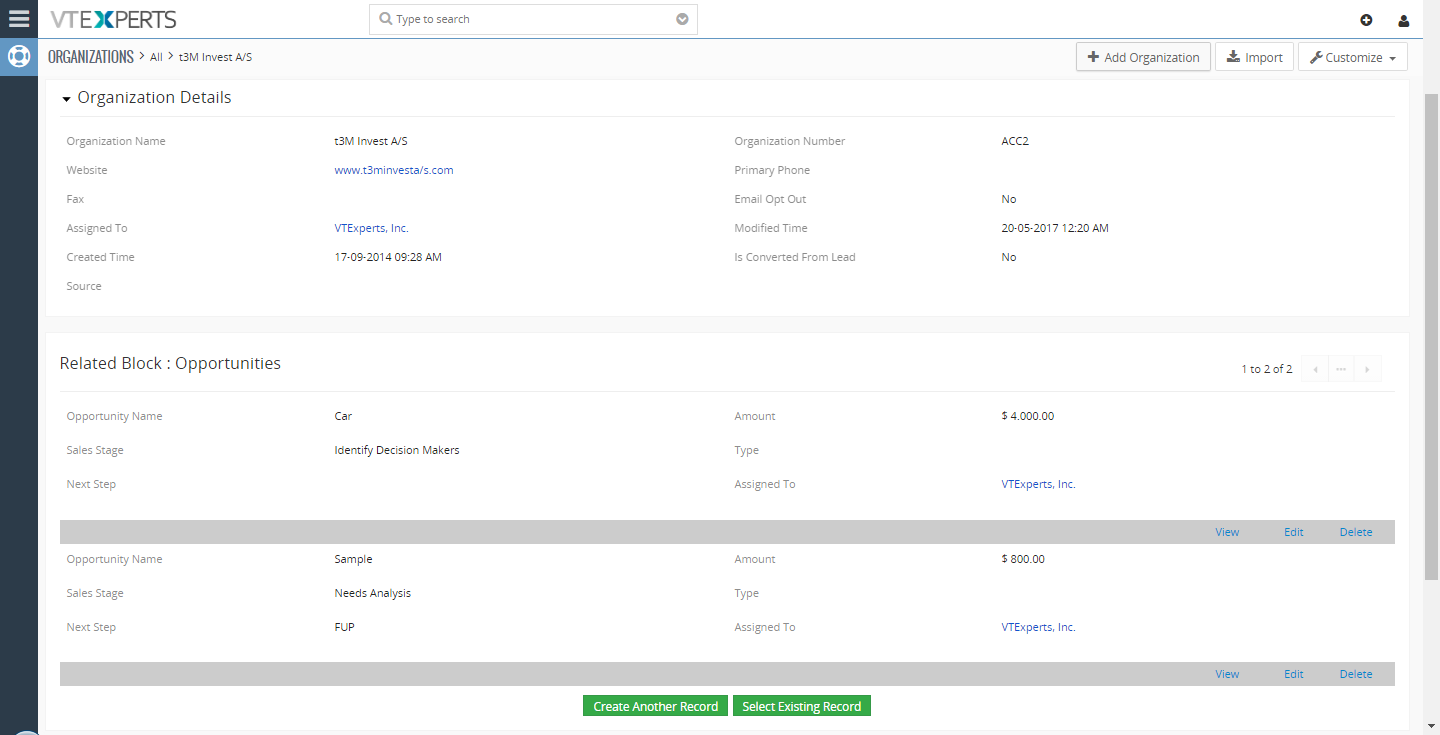The height and width of the screenshot is (735, 1440).
Task: Select the Needs Analysis sales stage
Action: click(x=373, y=593)
